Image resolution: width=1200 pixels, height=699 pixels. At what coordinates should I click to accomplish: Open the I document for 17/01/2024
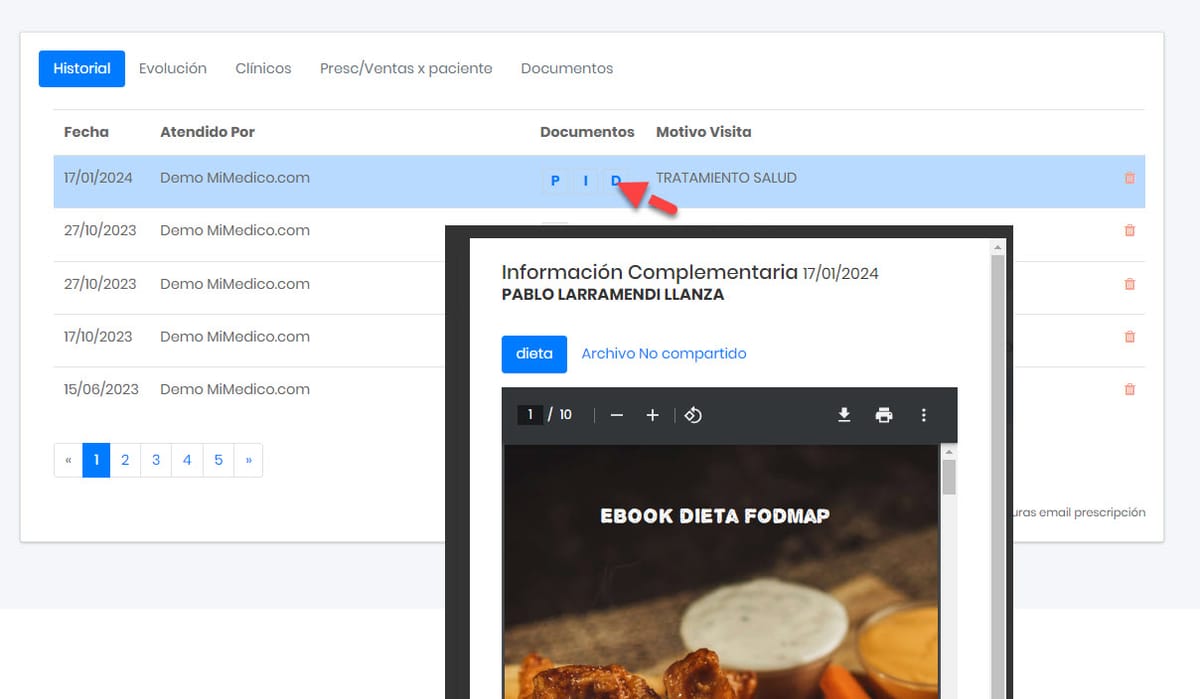[x=585, y=181]
